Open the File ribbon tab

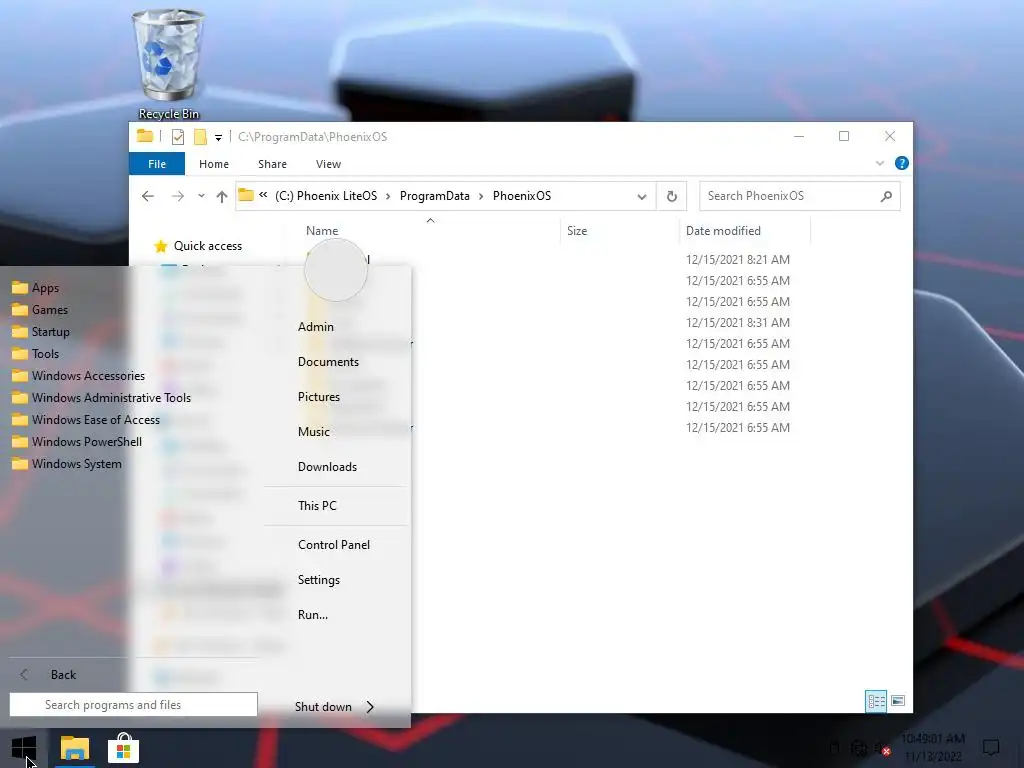pos(157,164)
